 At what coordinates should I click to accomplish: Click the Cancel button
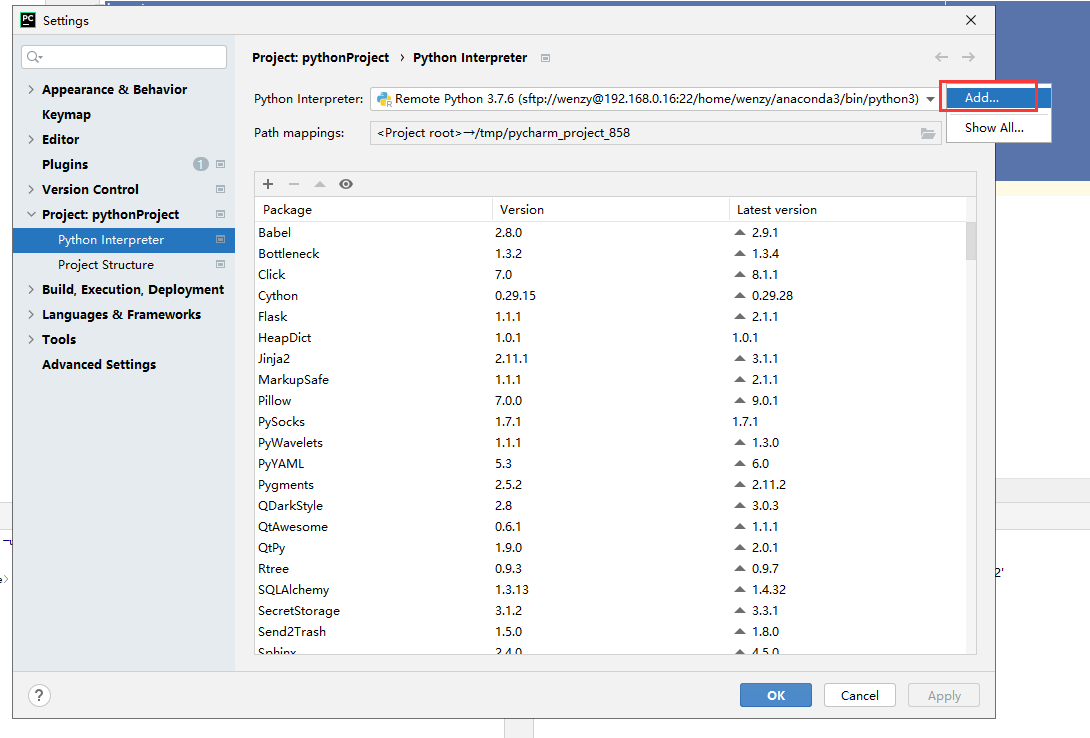859,695
